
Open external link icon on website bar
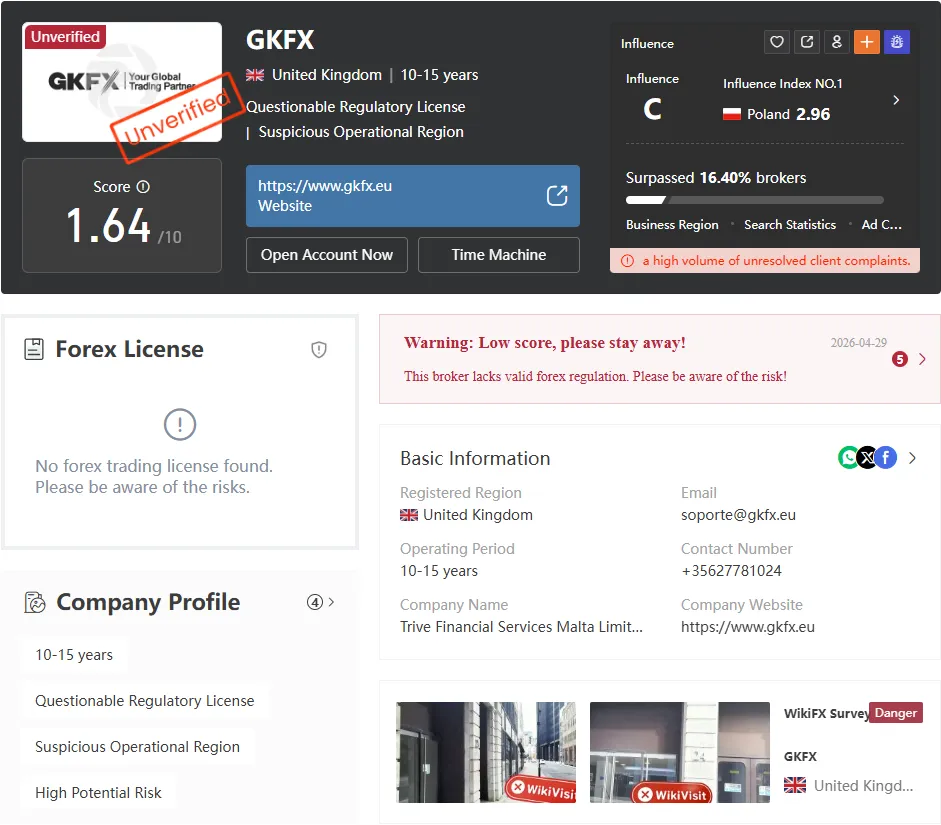click(x=556, y=196)
